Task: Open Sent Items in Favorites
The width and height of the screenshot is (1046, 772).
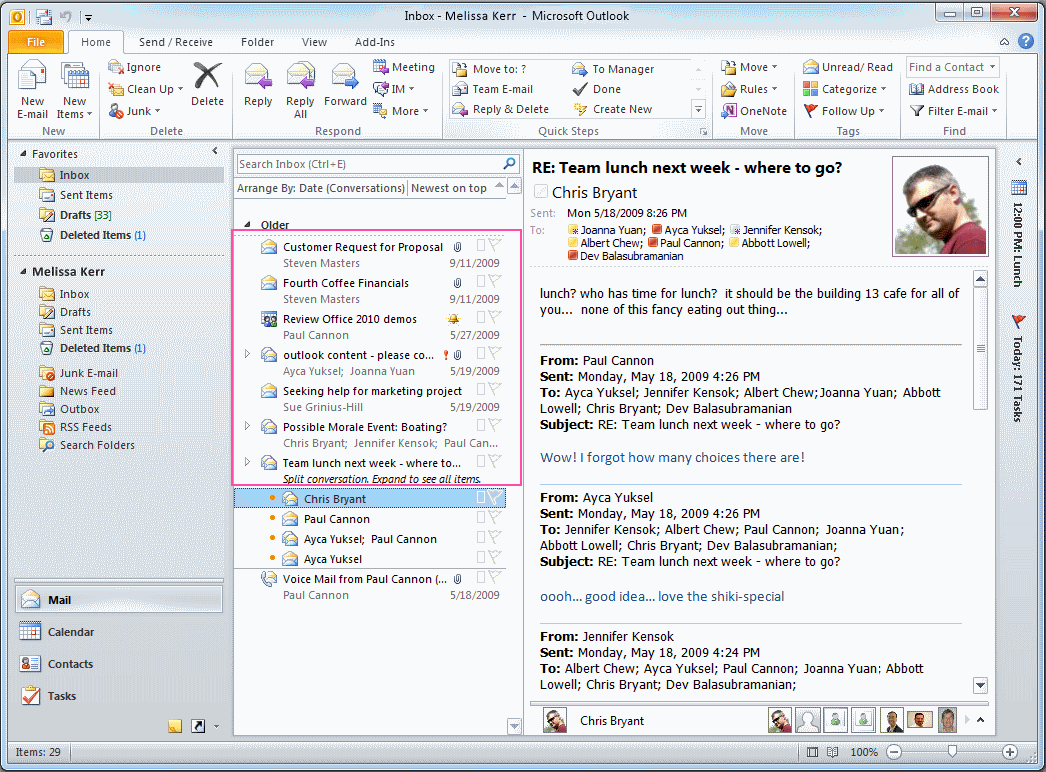Action: tap(86, 195)
